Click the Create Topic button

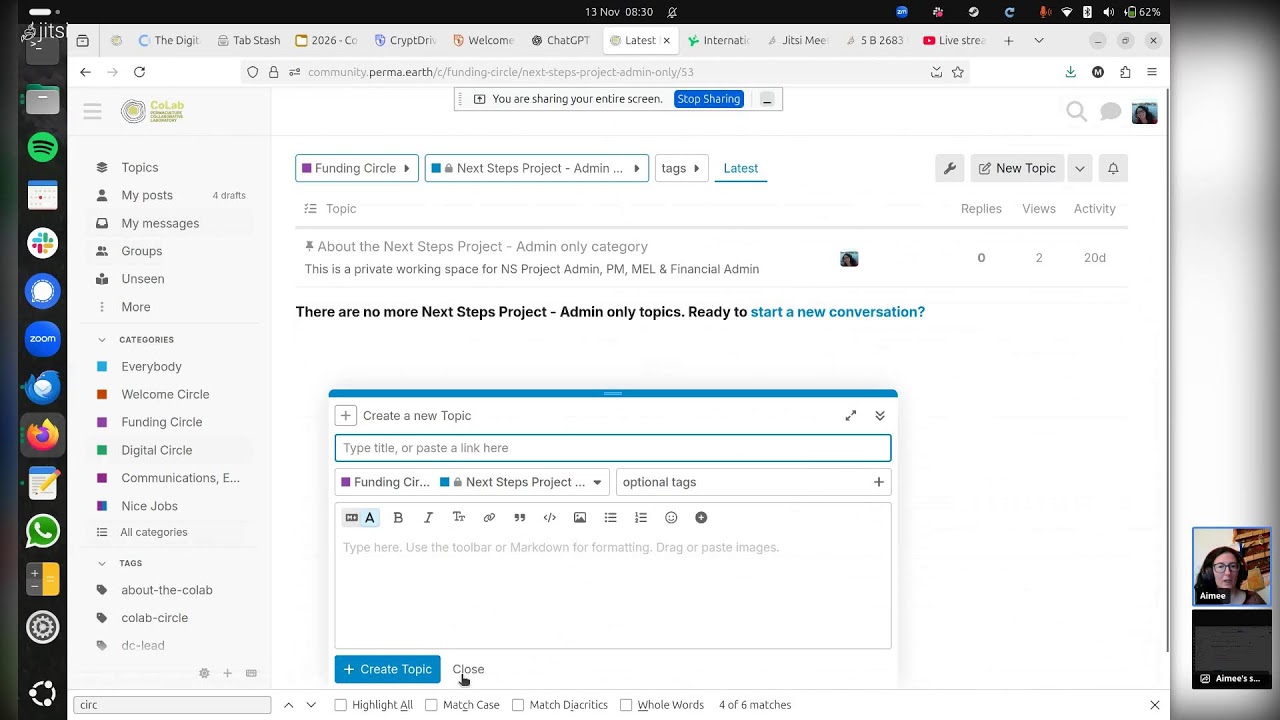[x=387, y=669]
